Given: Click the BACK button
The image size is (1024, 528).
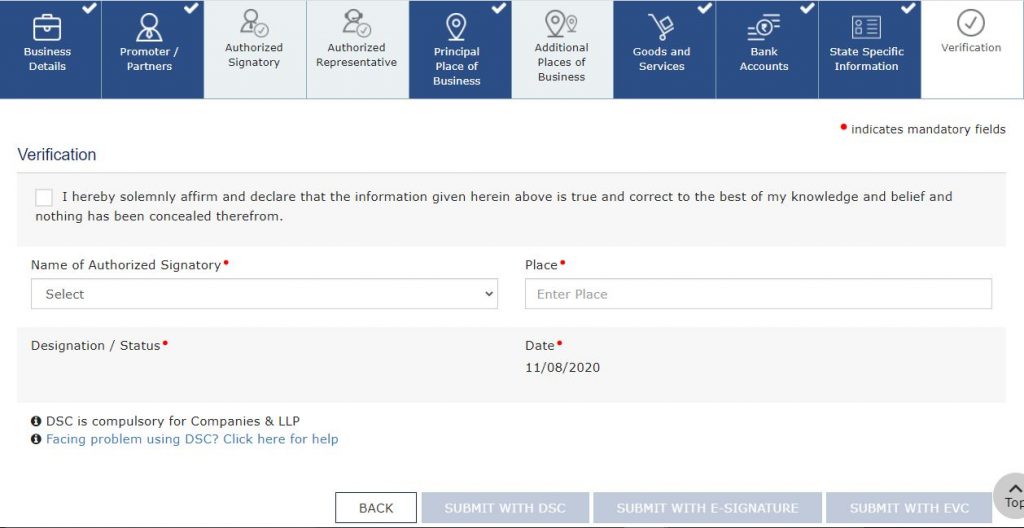Looking at the screenshot, I should (376, 508).
